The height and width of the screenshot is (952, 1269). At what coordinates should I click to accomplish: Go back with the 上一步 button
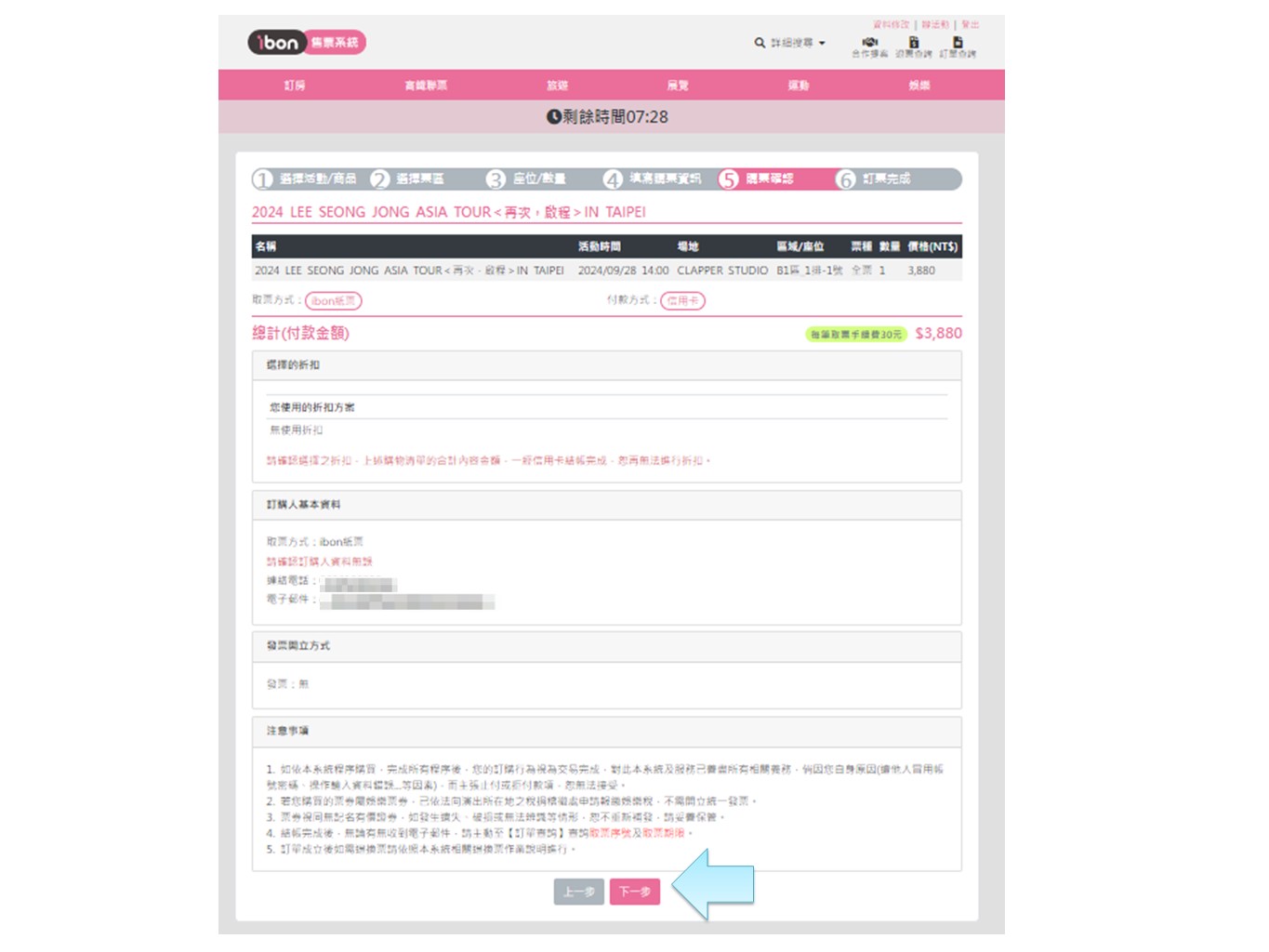pos(579,892)
